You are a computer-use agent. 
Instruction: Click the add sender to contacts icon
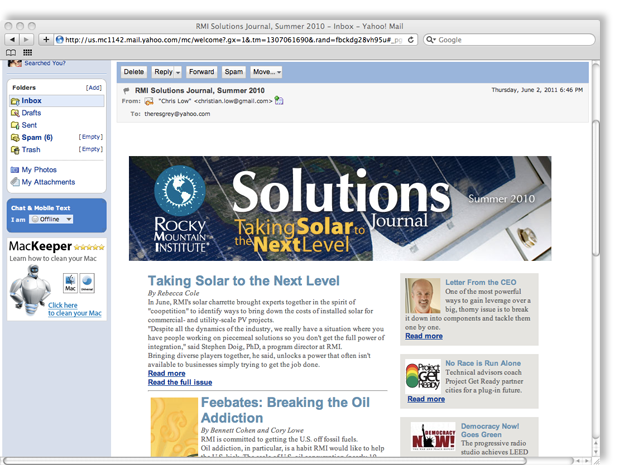279,101
